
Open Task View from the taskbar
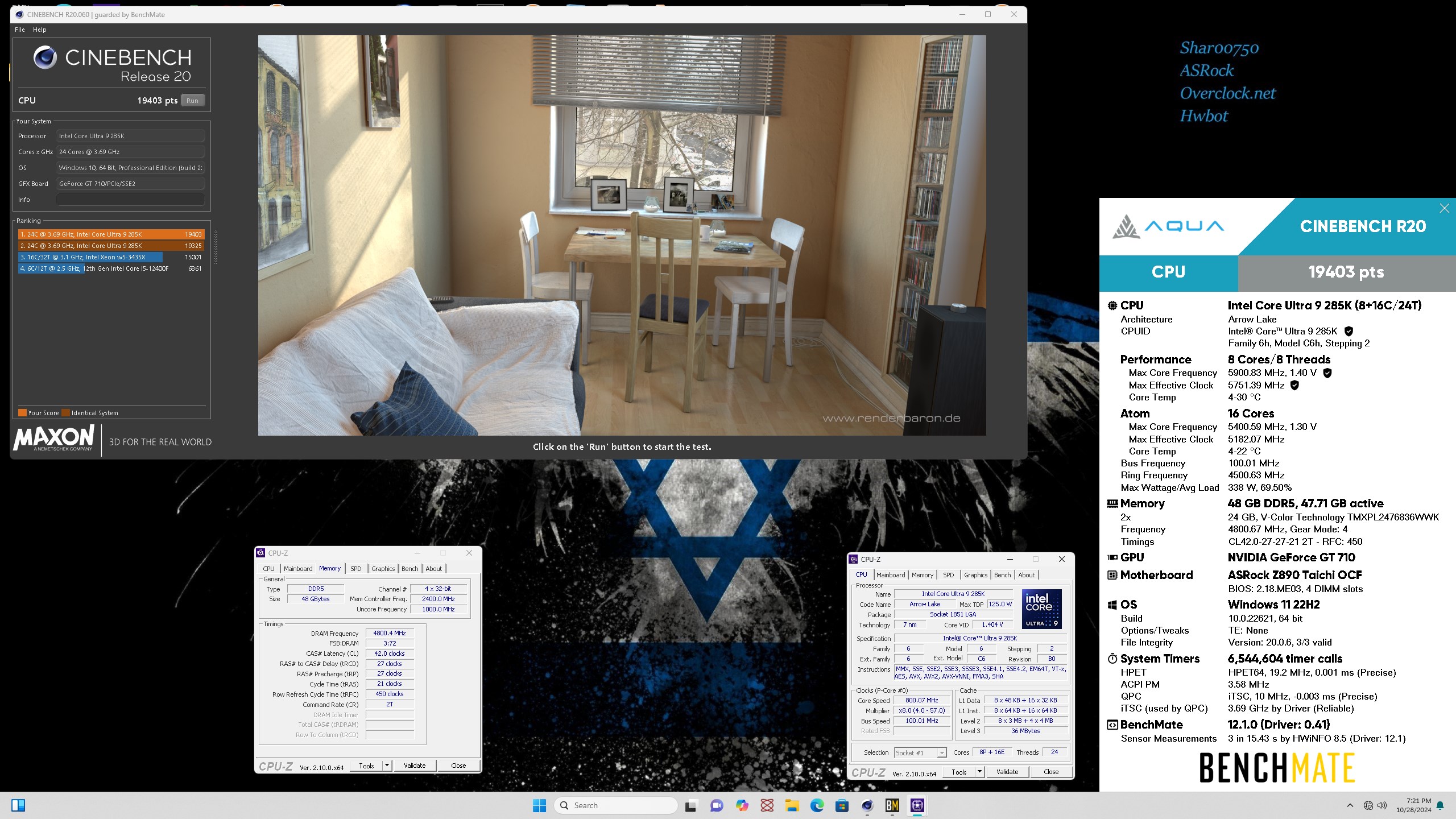point(690,805)
